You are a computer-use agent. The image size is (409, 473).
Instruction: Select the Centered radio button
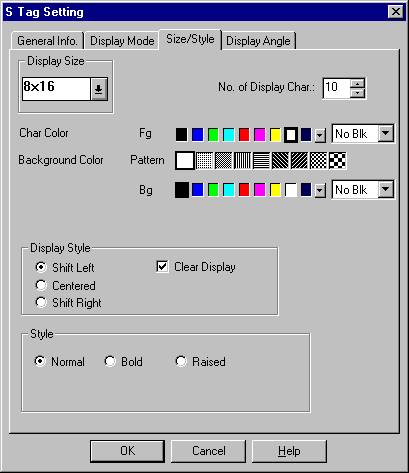tap(41, 285)
